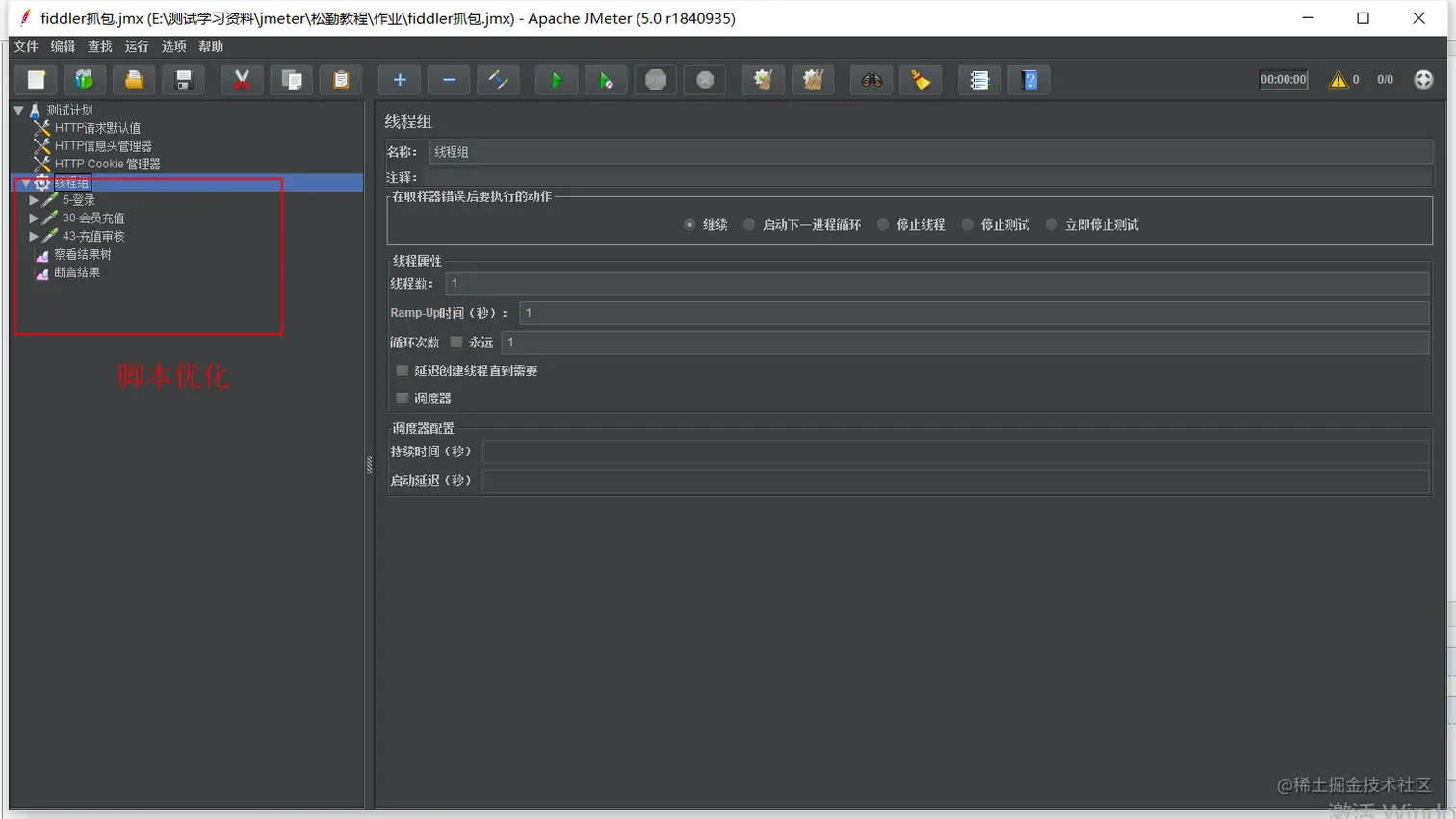The width and height of the screenshot is (1456, 819).
Task: Expand the 43-充值审核 tree node
Action: point(34,236)
